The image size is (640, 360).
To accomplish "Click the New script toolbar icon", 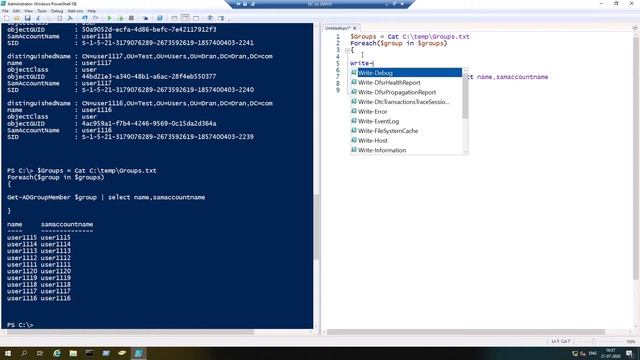I will [6, 18].
